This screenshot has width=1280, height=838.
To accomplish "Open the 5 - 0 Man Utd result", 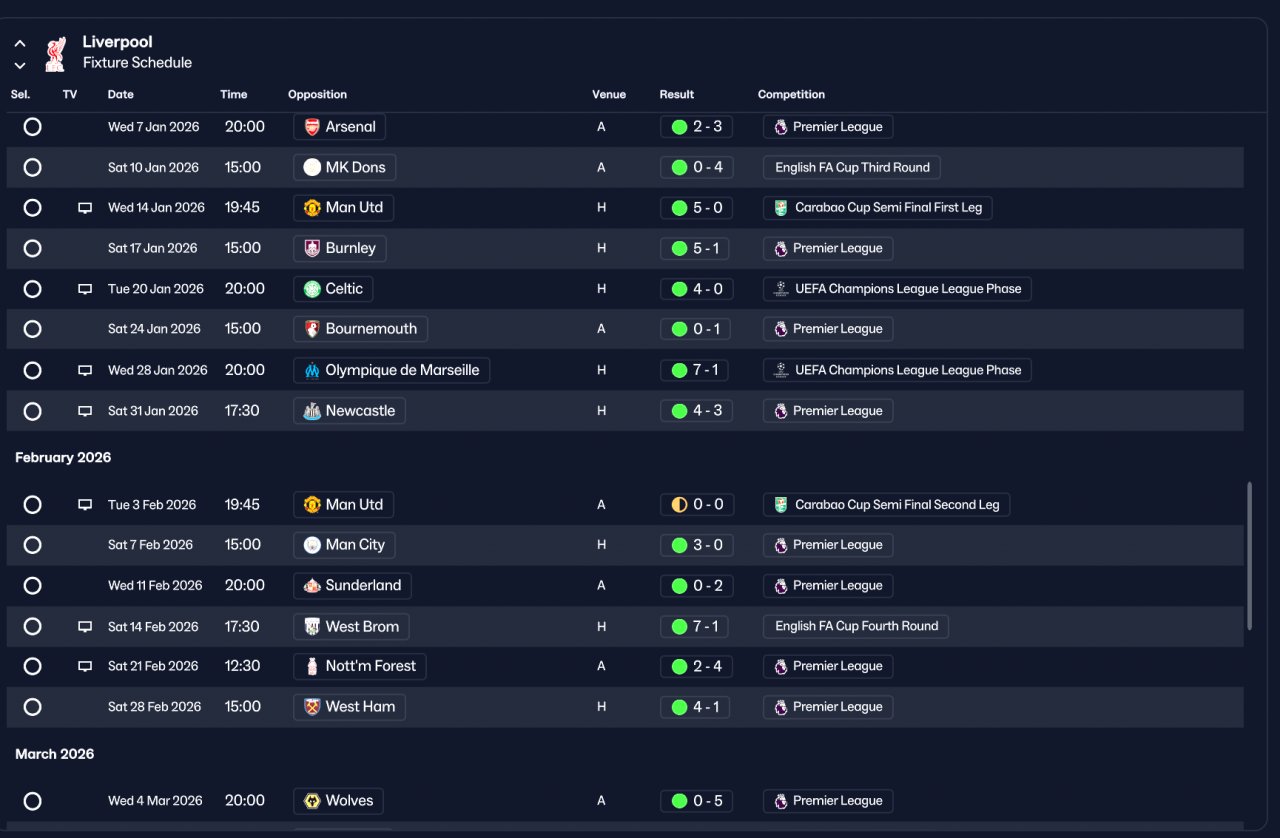I will (696, 208).
